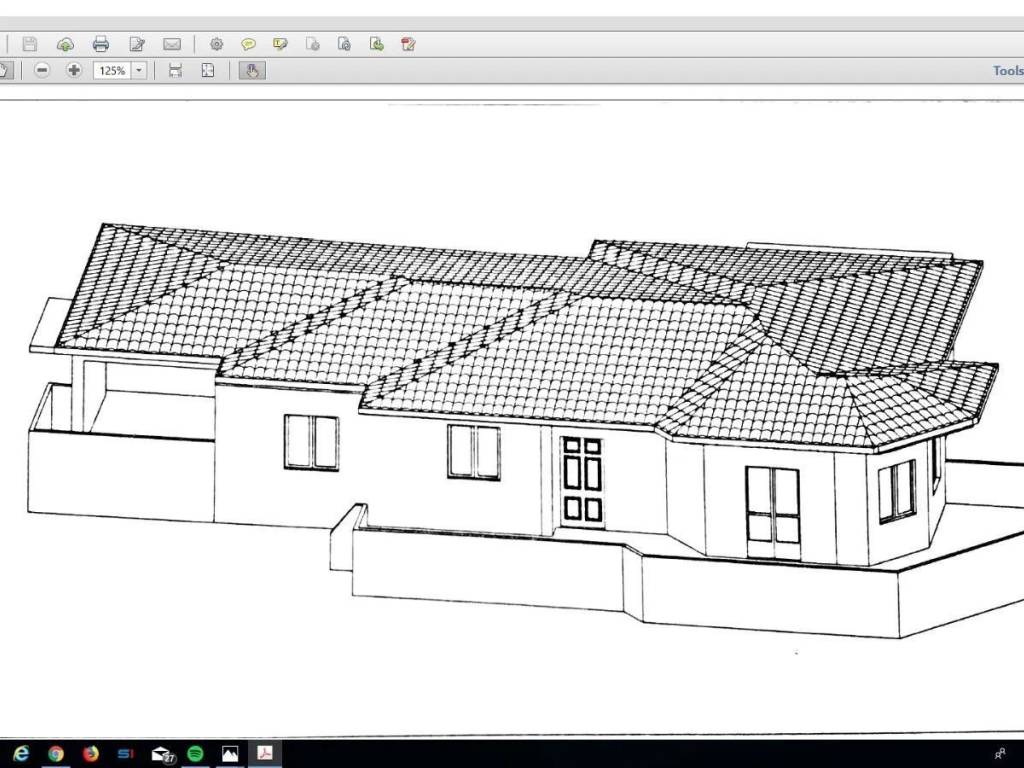This screenshot has height=768, width=1024.
Task: Print the document using the printer icon
Action: (100, 44)
